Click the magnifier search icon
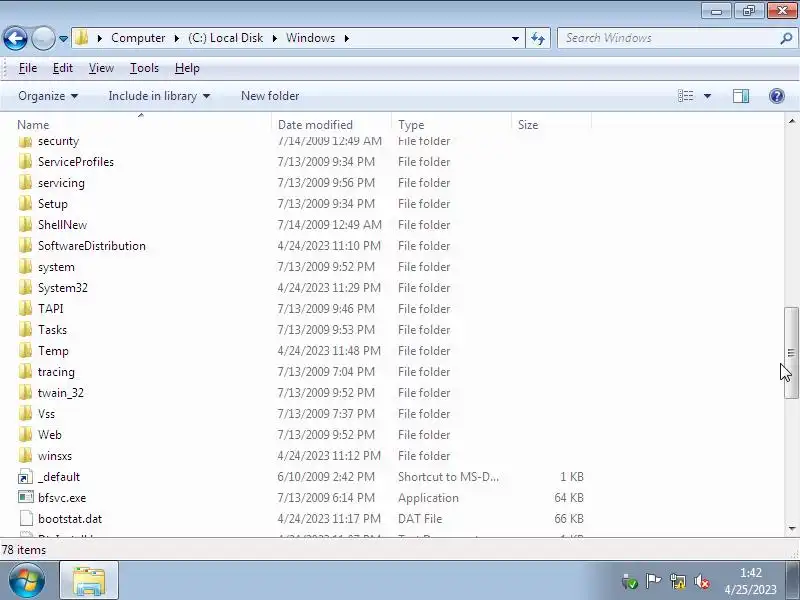The height and width of the screenshot is (600, 800). 786,38
